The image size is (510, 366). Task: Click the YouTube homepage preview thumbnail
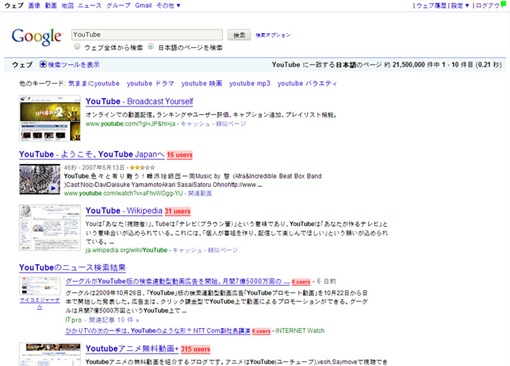(x=50, y=118)
